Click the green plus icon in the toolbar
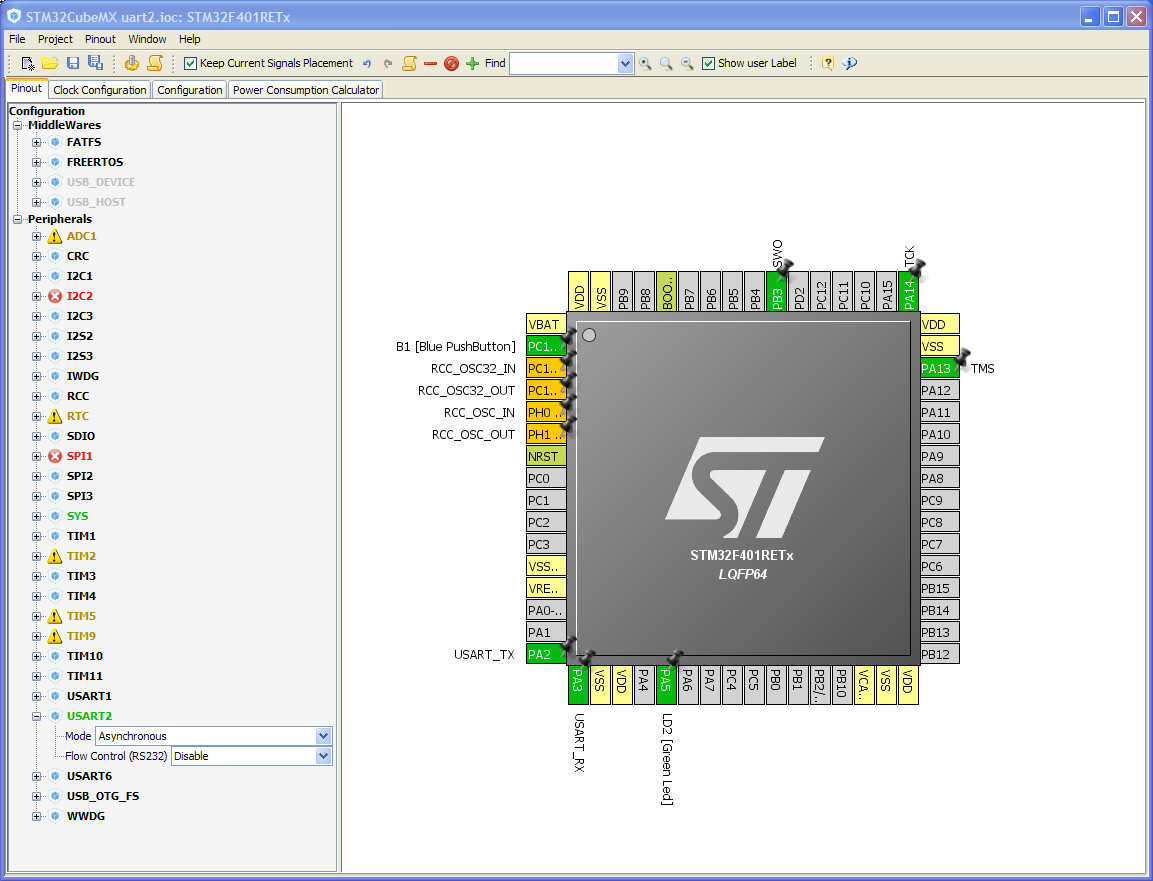1153x881 pixels. (x=472, y=63)
